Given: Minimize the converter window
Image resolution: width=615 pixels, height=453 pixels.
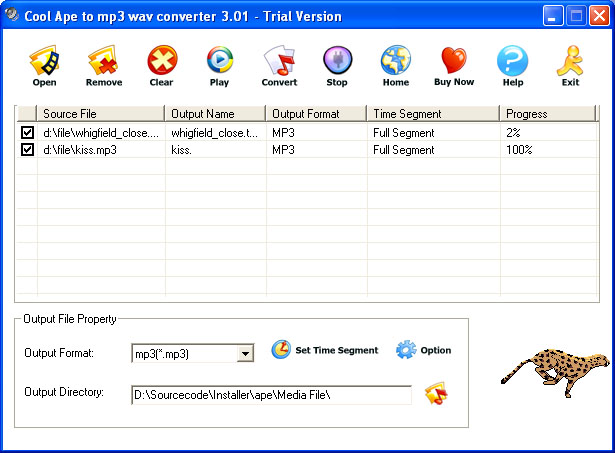Looking at the screenshot, I should (553, 16).
